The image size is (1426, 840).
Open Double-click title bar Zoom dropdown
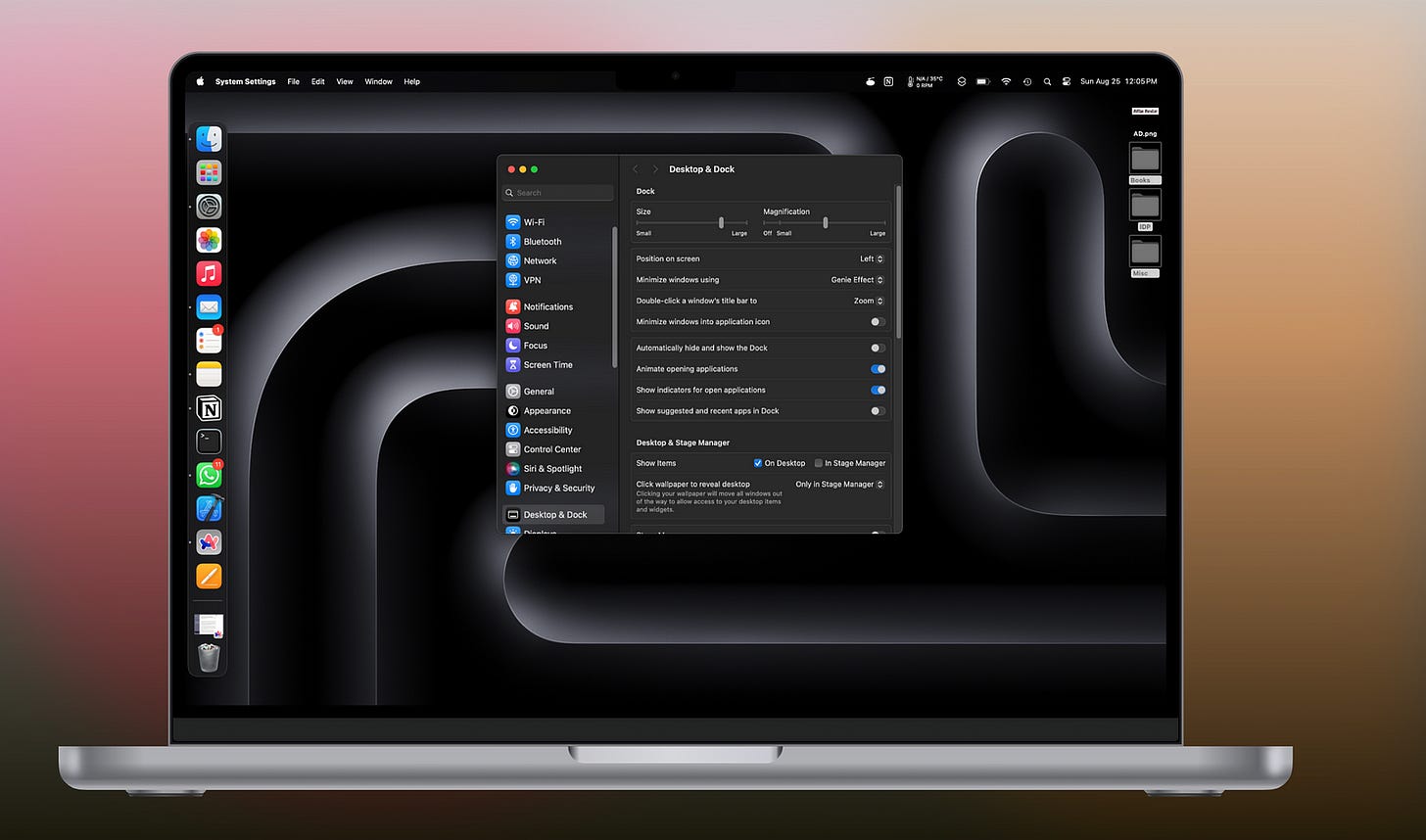(869, 301)
